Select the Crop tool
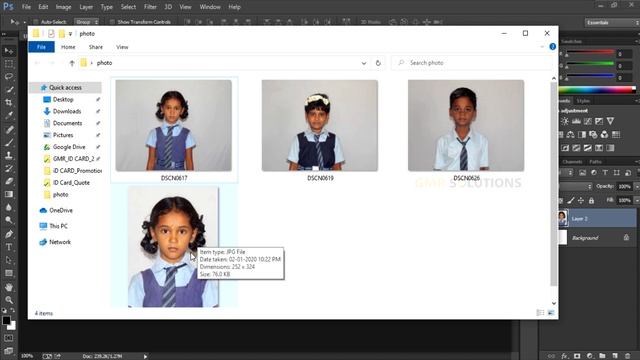 (9, 102)
